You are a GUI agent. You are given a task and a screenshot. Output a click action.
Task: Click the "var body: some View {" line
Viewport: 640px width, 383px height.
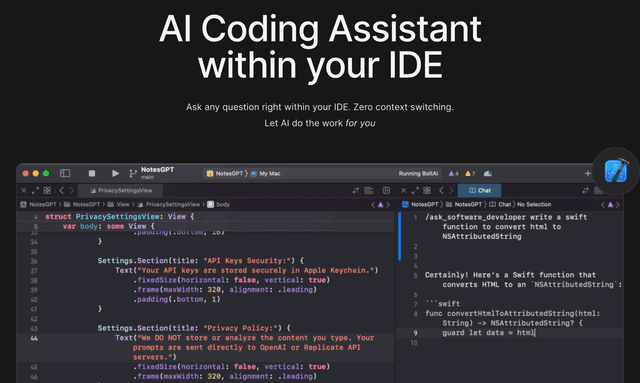tap(109, 226)
